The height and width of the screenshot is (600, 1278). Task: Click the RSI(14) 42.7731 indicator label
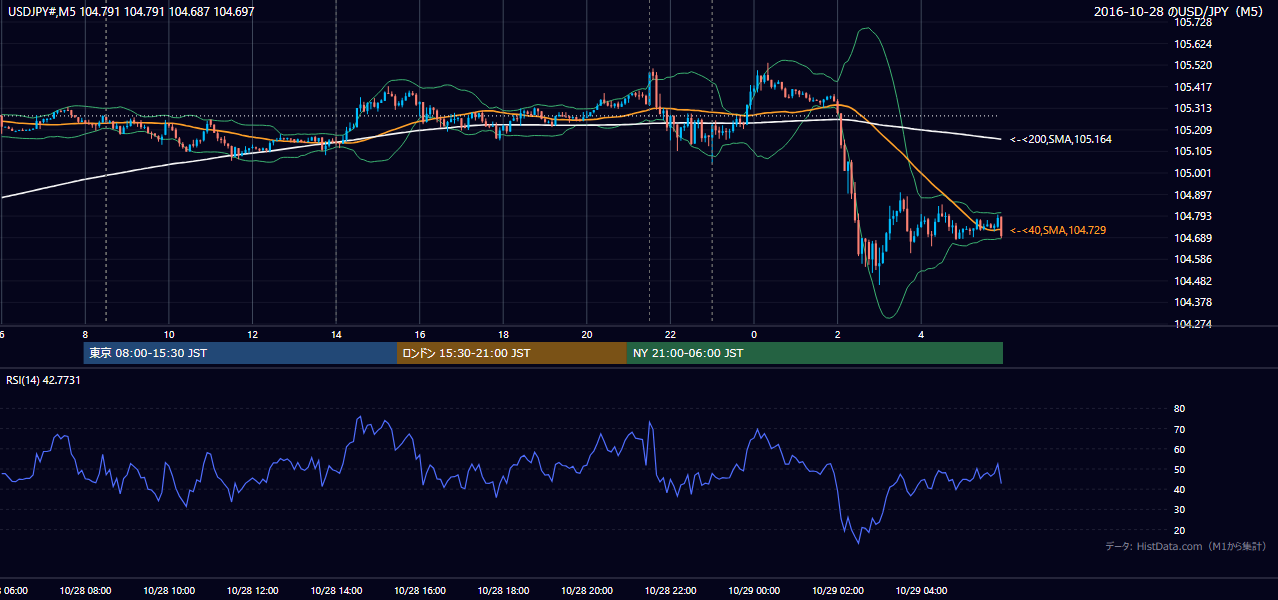[43, 380]
